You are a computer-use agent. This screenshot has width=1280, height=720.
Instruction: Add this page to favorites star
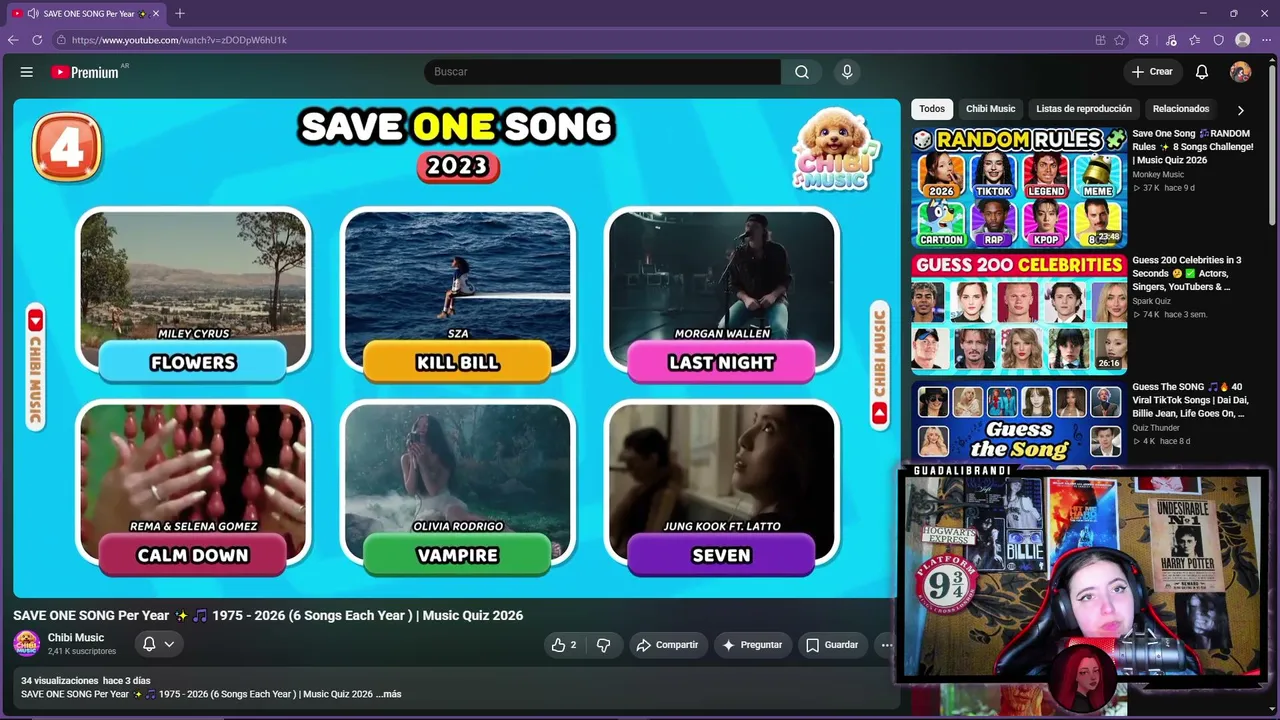pyautogui.click(x=1119, y=40)
